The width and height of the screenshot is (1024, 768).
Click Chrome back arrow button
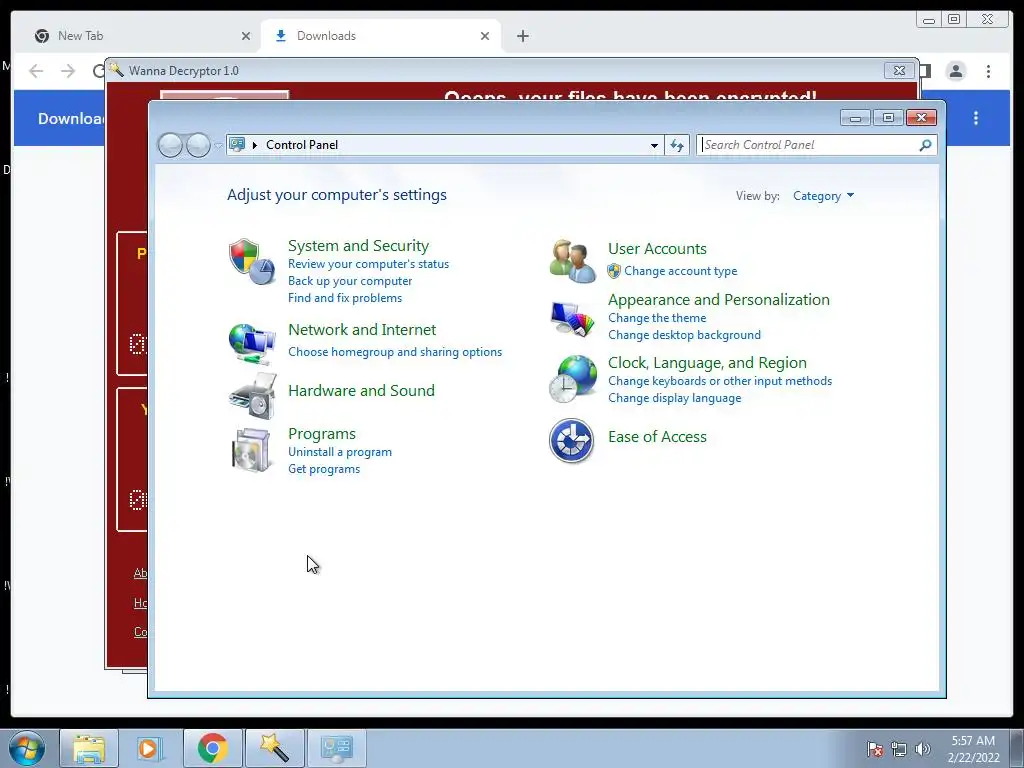pos(36,71)
